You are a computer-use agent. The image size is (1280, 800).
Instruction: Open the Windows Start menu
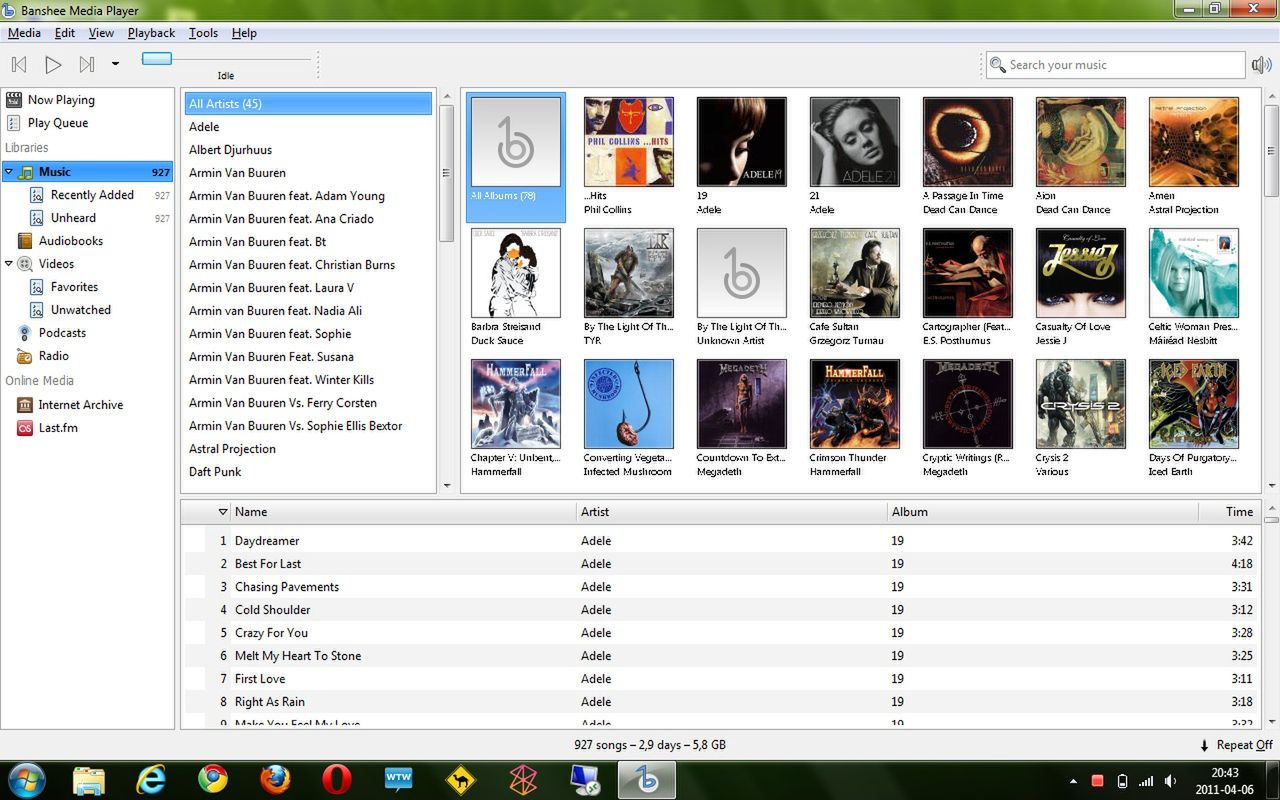pyautogui.click(x=25, y=779)
